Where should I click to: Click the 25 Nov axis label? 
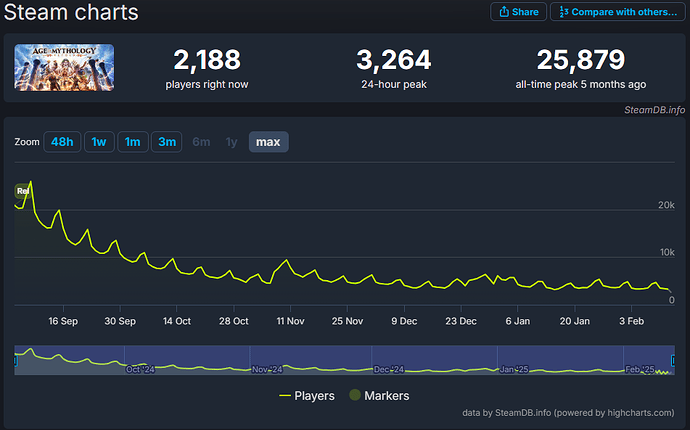pyautogui.click(x=347, y=321)
